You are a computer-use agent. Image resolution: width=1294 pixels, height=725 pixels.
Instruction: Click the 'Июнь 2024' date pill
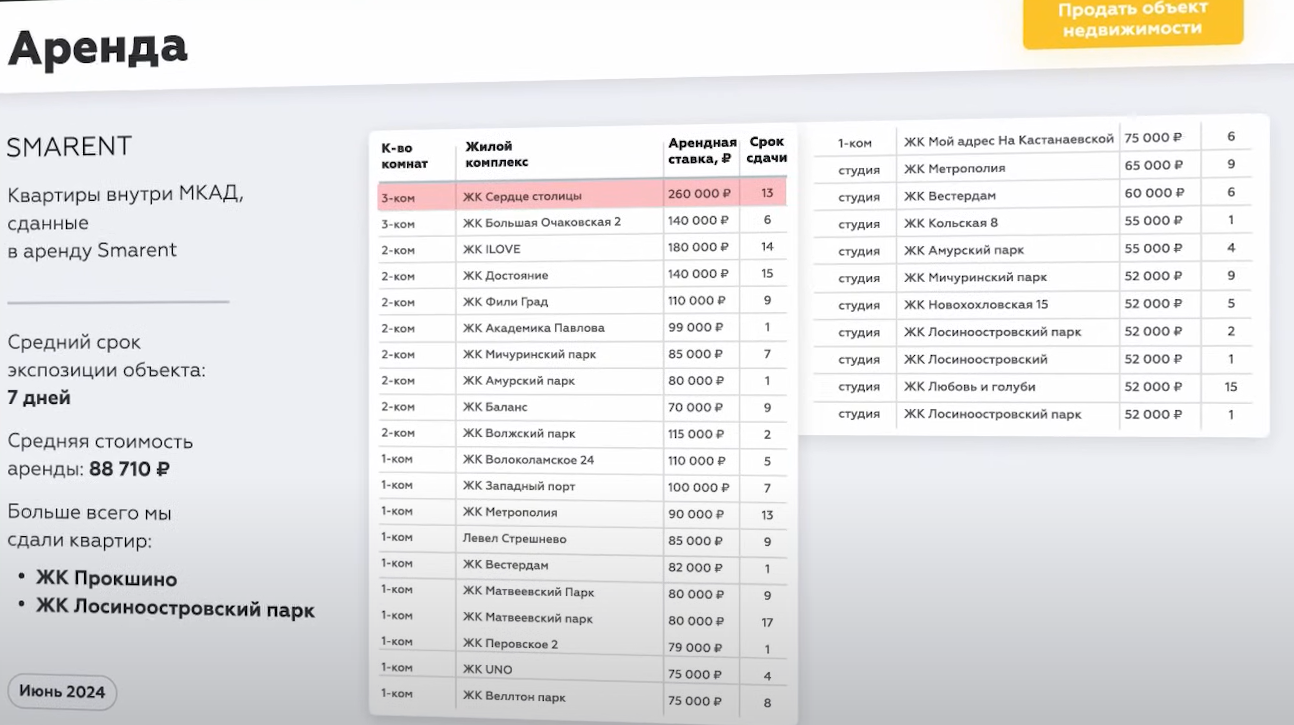pos(62,692)
